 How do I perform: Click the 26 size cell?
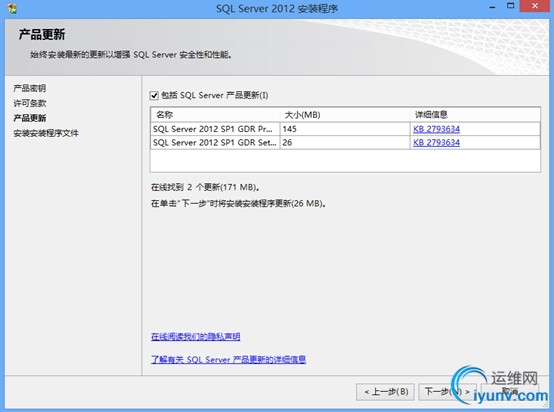345,143
